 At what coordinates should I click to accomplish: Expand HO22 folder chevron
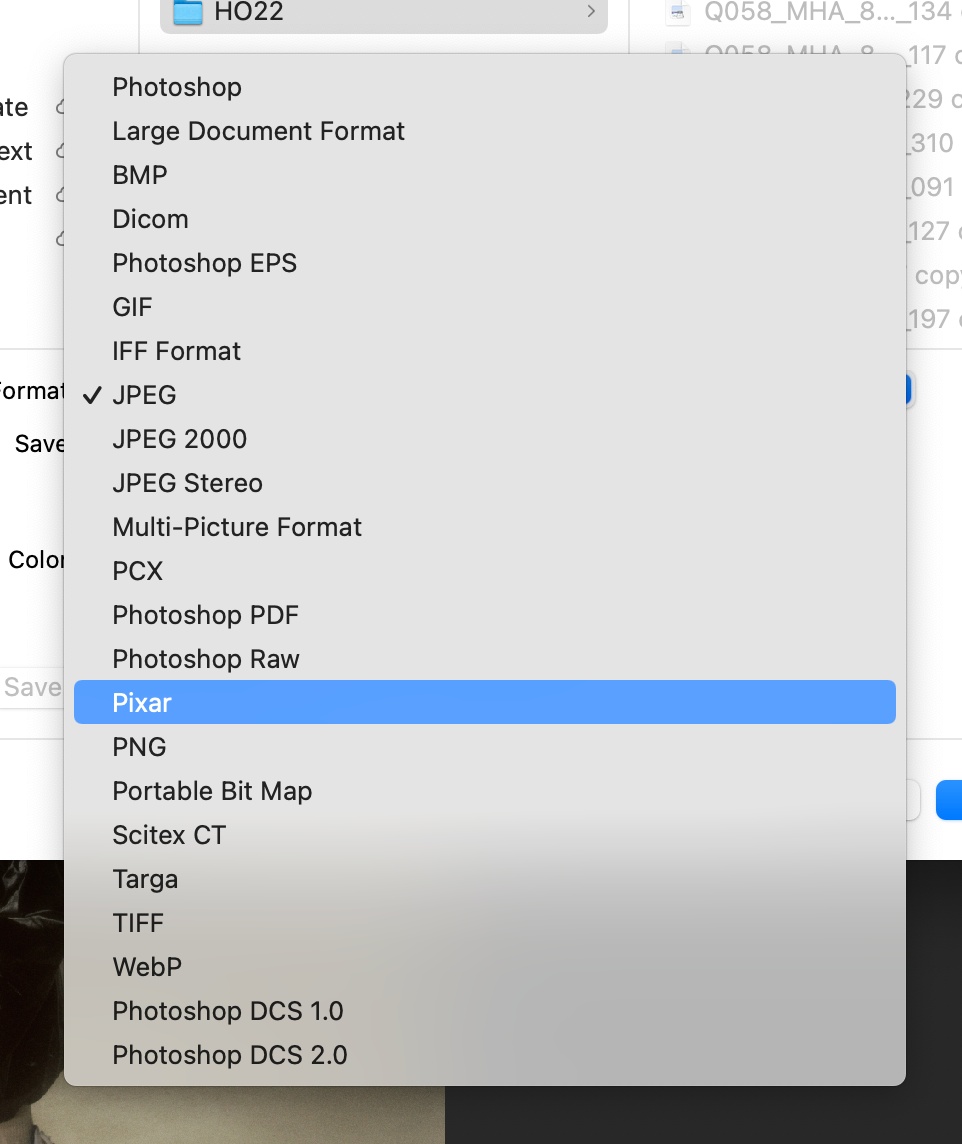point(591,12)
